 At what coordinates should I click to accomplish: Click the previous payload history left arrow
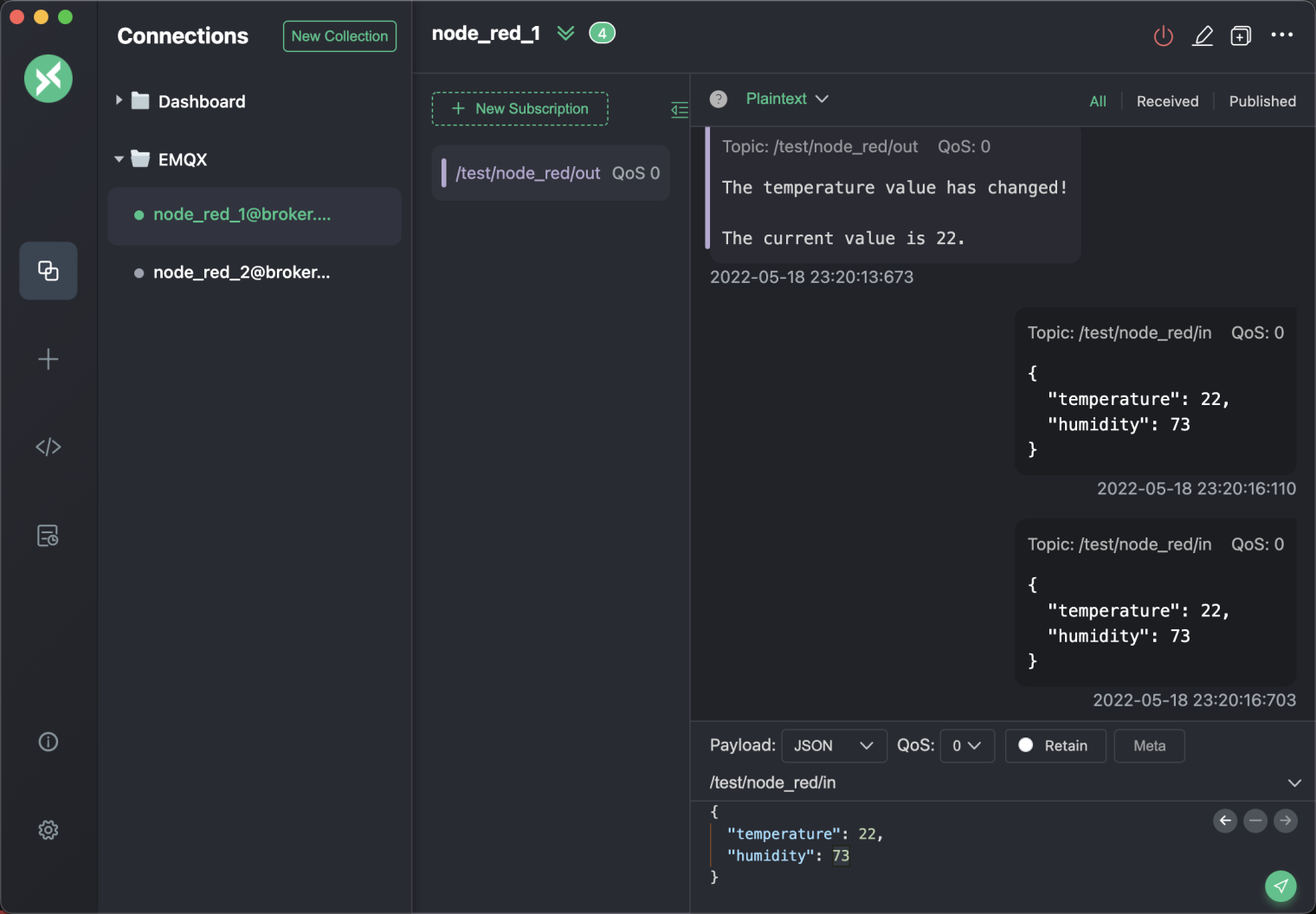click(x=1225, y=821)
